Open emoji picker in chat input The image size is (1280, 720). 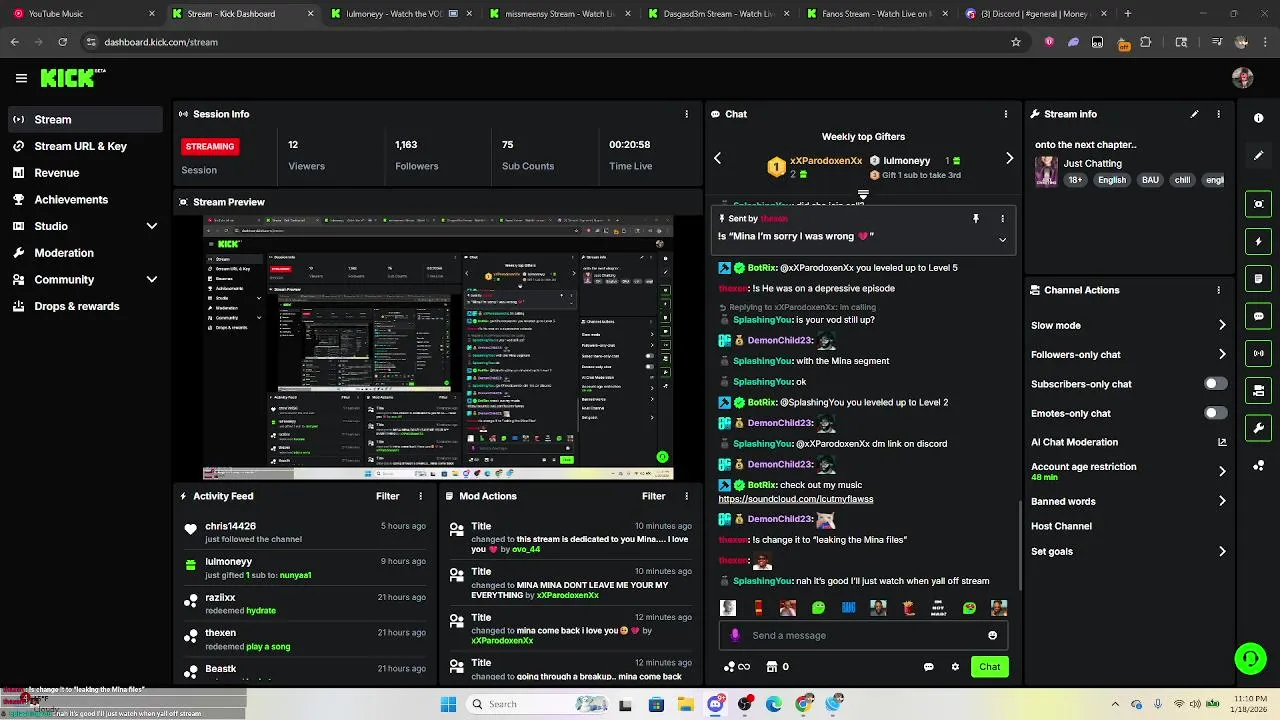point(992,635)
